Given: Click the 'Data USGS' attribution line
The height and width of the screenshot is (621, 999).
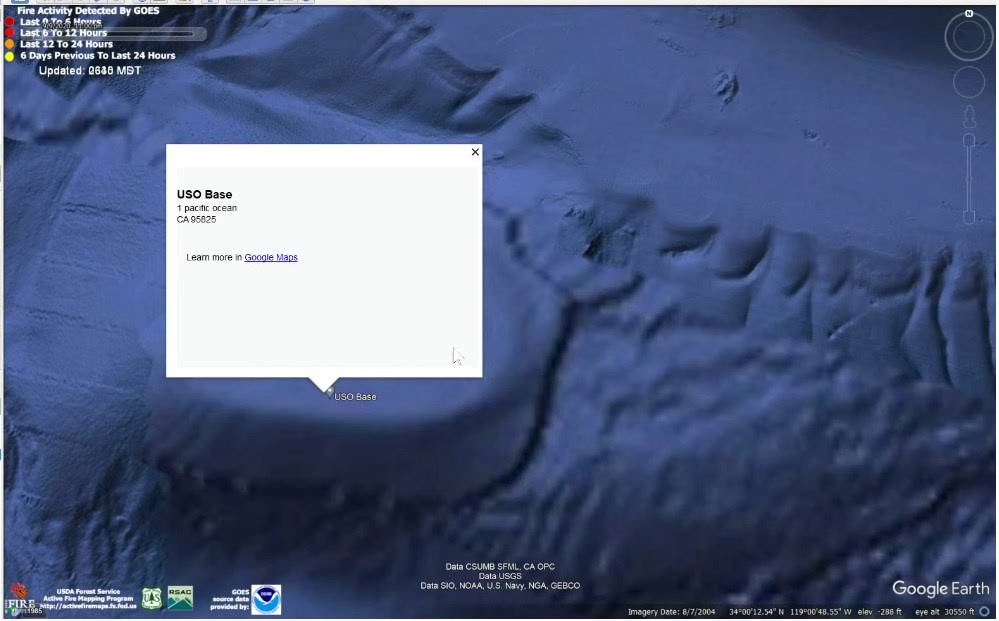Looking at the screenshot, I should point(500,576).
